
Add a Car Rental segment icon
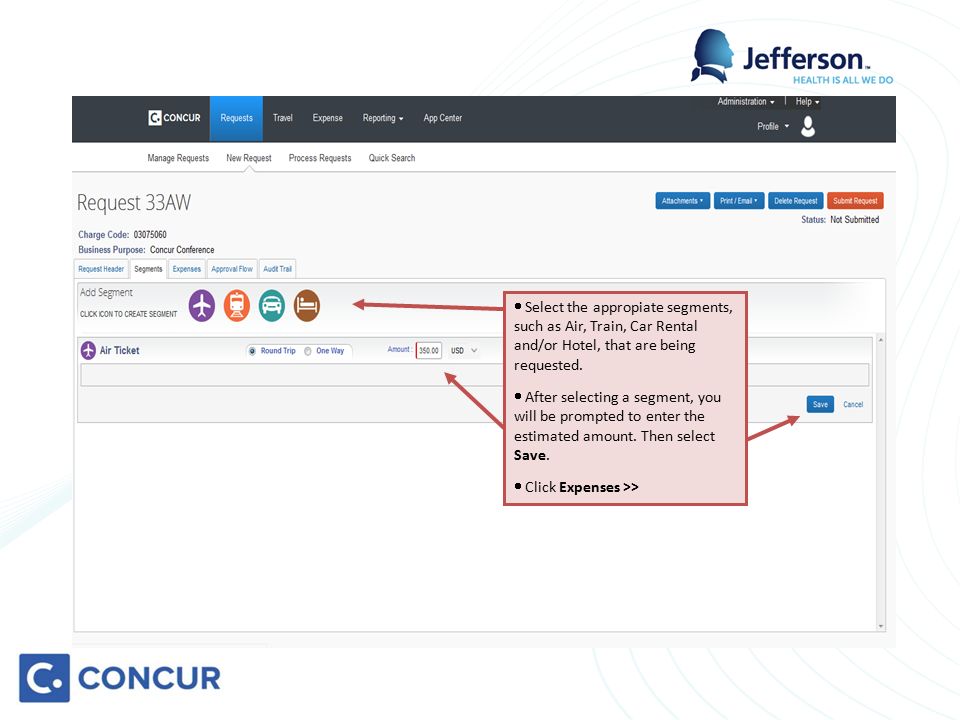271,306
